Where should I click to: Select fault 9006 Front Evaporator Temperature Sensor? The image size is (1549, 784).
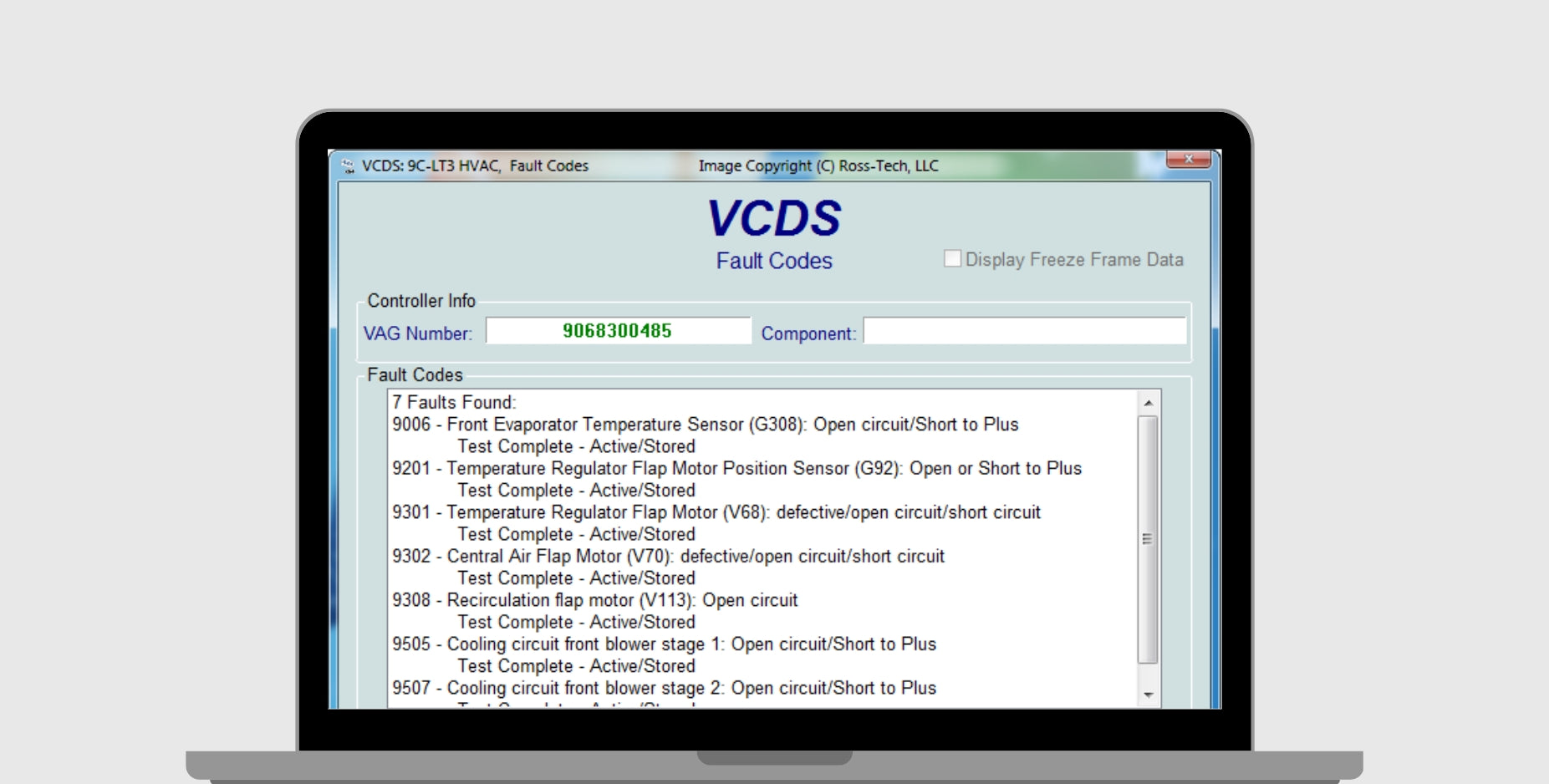705,425
